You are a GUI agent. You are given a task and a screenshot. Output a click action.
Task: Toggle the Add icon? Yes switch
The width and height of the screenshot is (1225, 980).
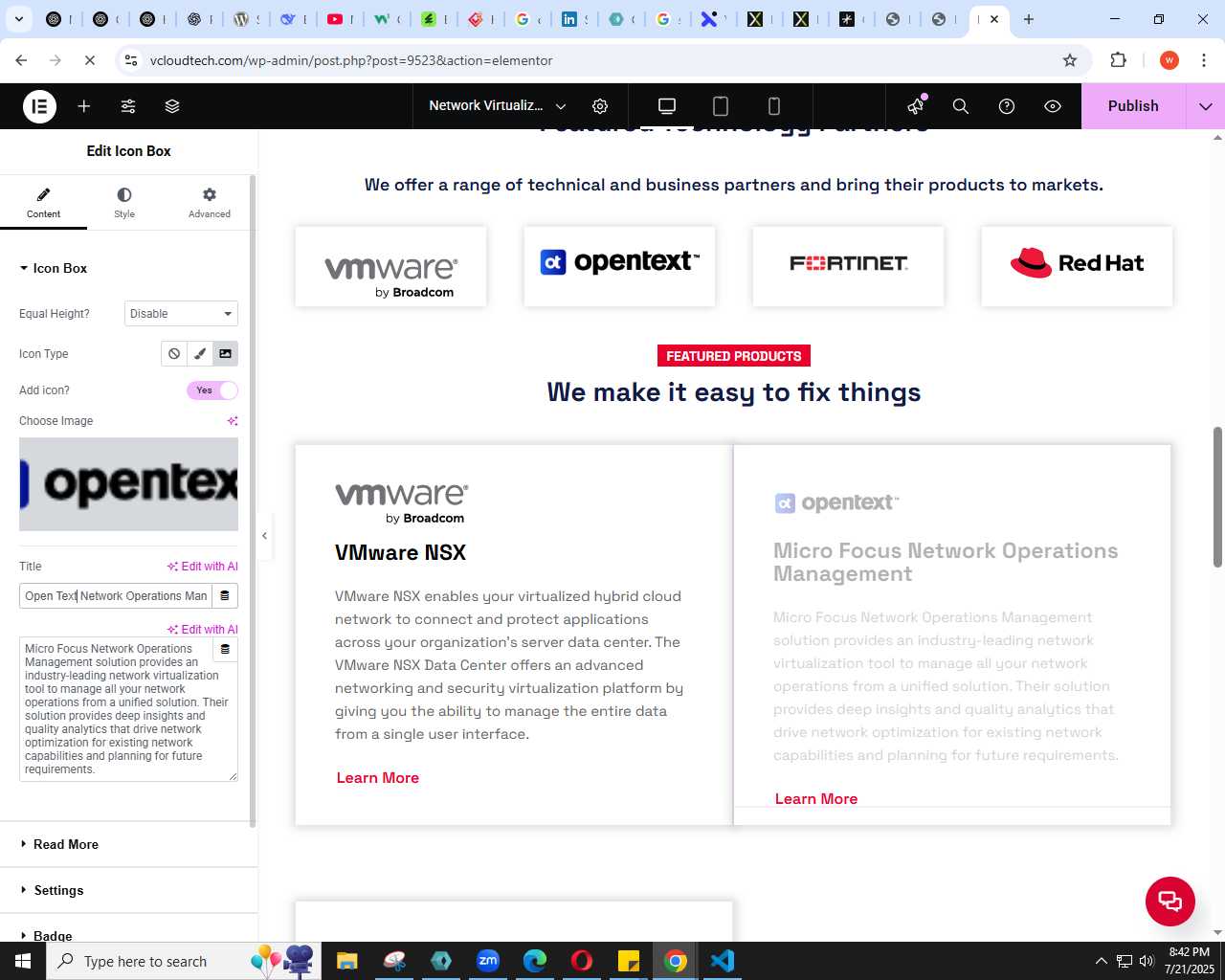click(212, 390)
